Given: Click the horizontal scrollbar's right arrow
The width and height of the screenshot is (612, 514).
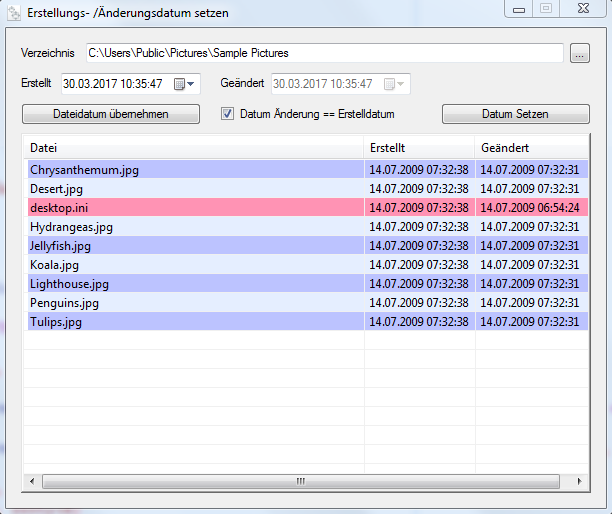Looking at the screenshot, I should click(580, 482).
